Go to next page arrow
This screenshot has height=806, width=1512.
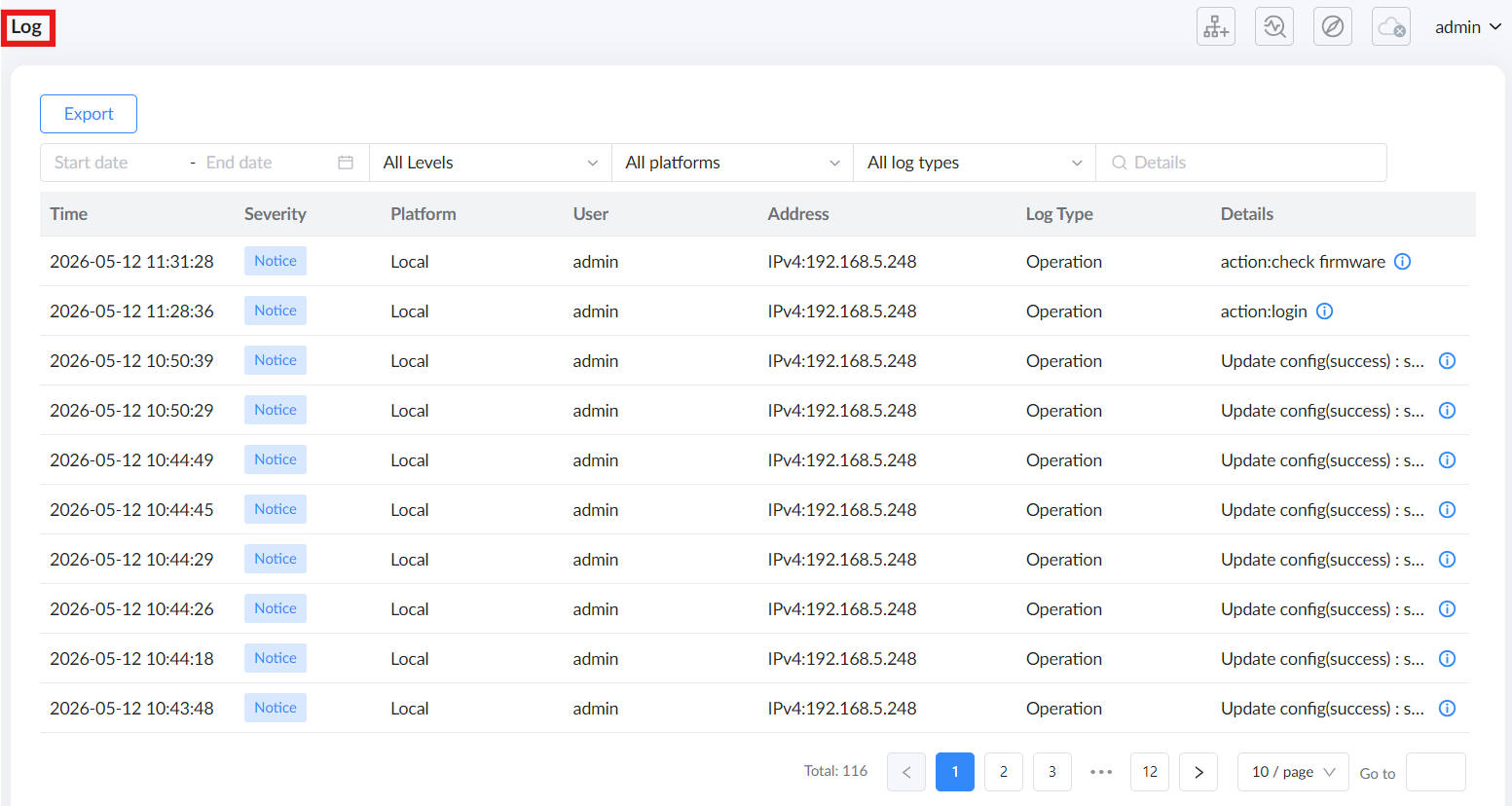1199,772
